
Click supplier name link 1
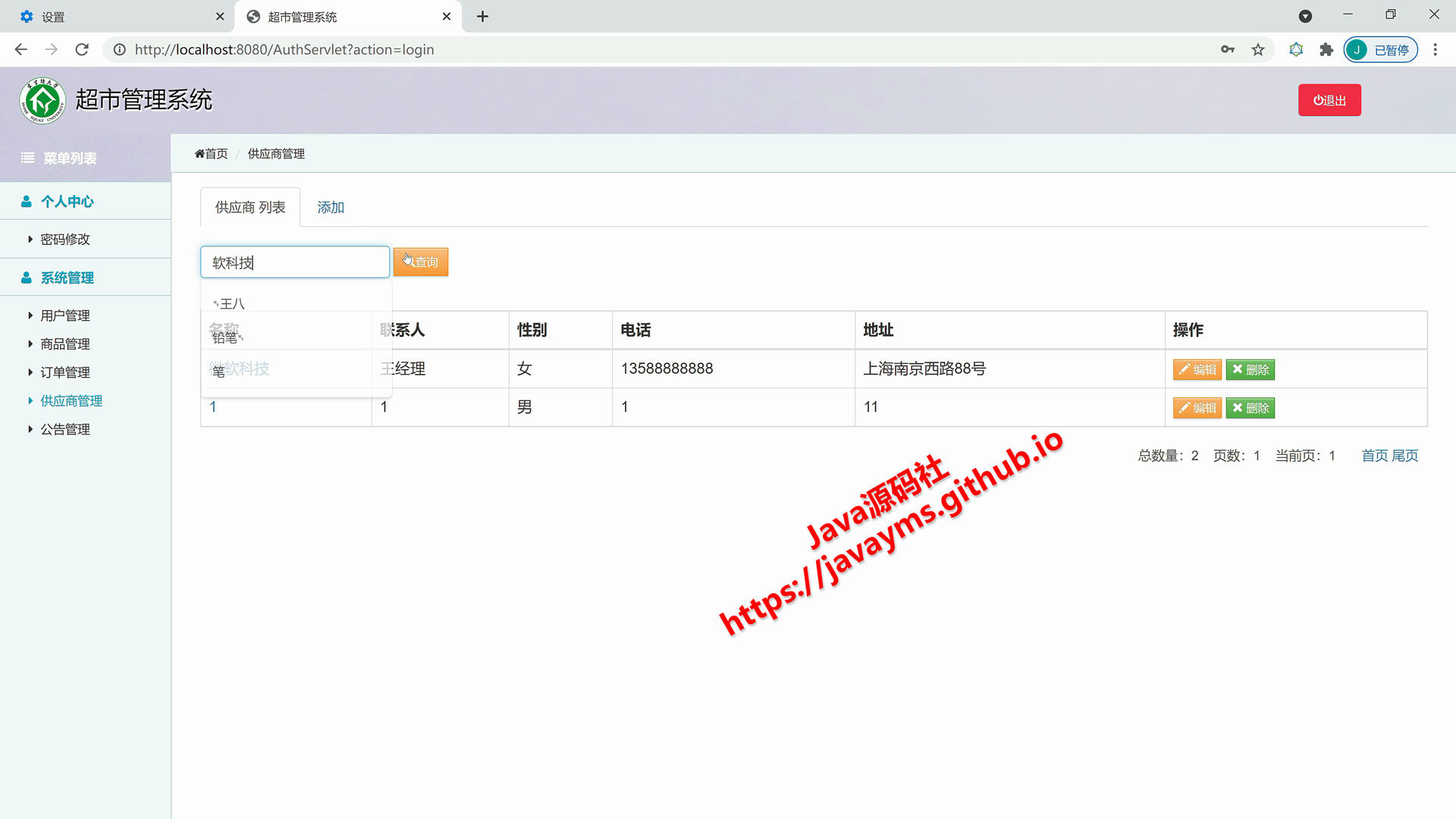[x=213, y=407]
